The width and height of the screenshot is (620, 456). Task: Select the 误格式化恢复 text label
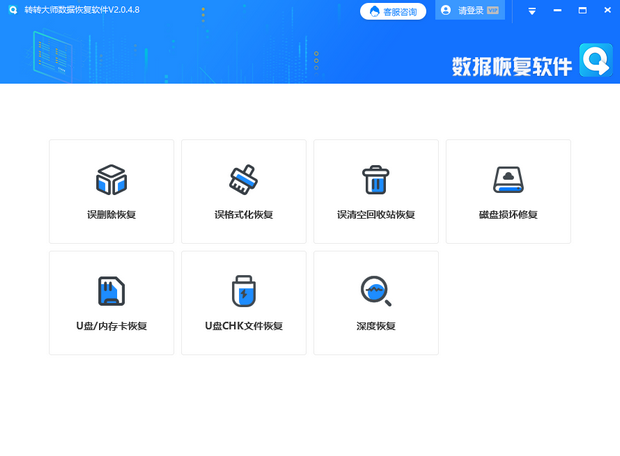244,215
